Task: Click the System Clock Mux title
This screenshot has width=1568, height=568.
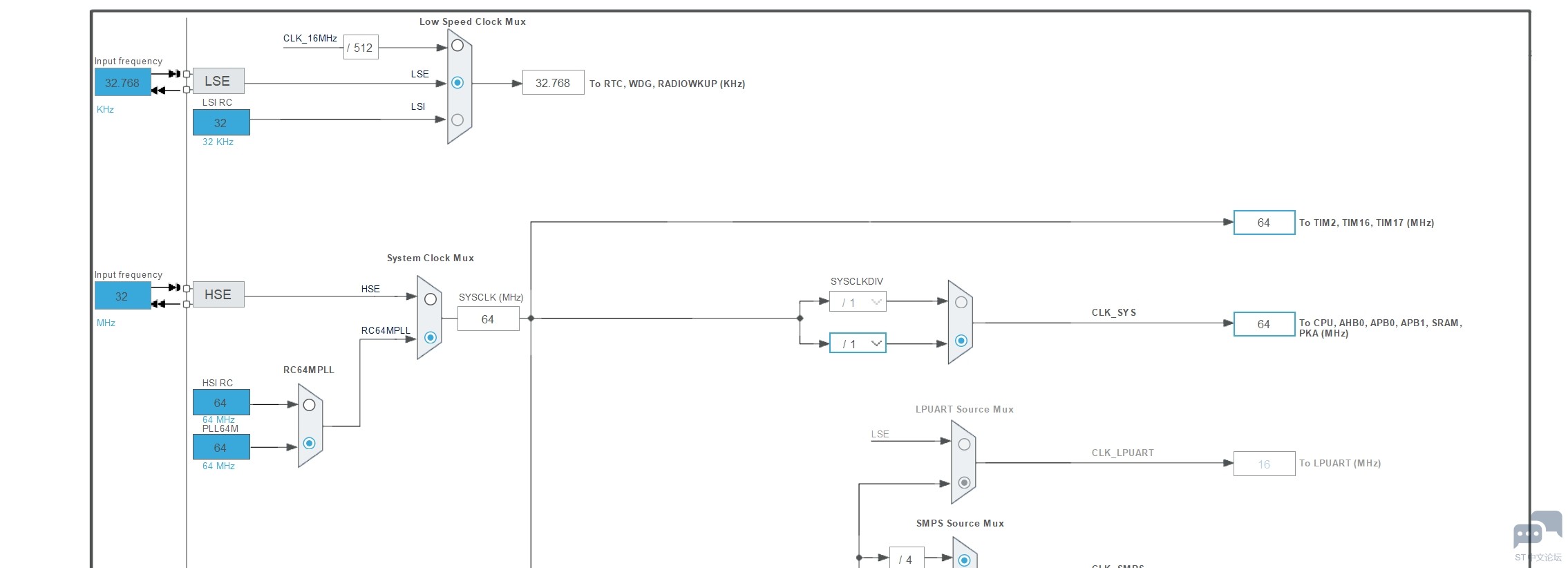Action: tap(431, 258)
